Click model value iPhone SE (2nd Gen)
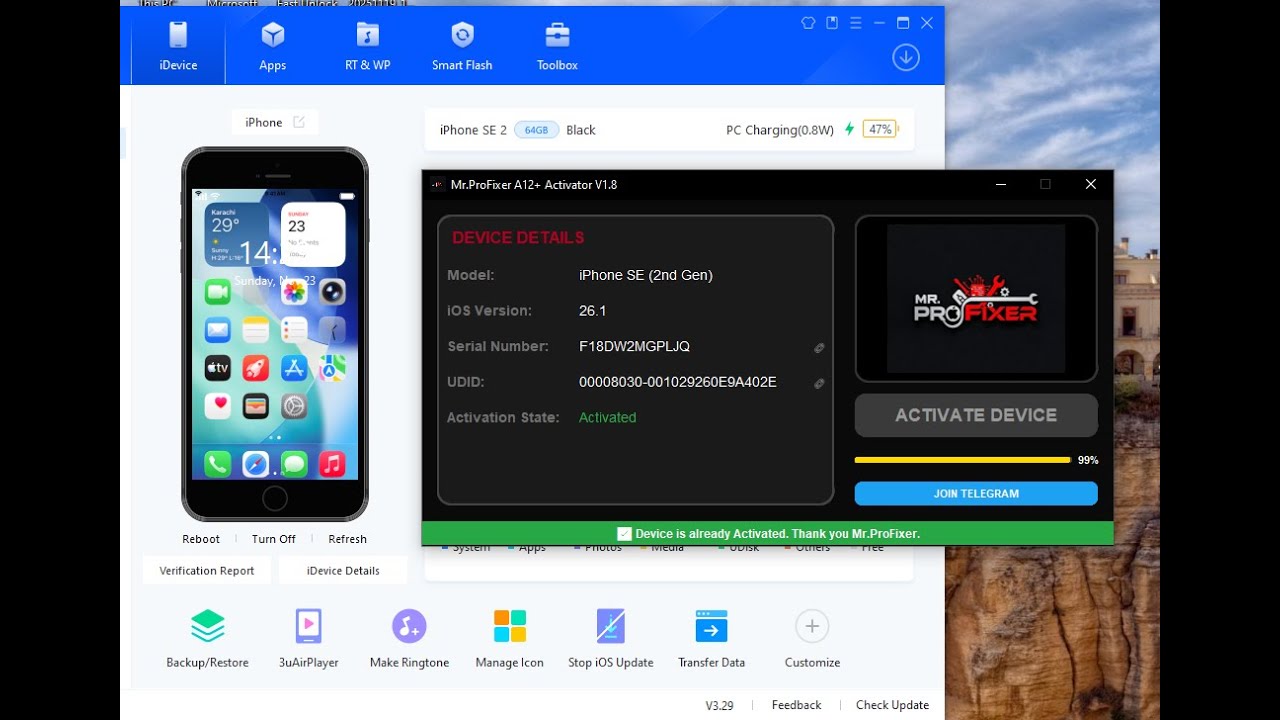Screen dimensions: 1280x720 tap(646, 275)
